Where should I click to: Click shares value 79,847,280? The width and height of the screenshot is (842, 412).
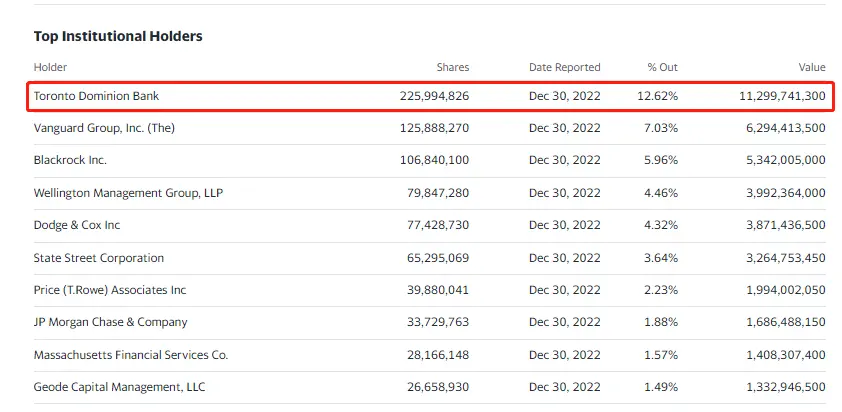(x=438, y=193)
